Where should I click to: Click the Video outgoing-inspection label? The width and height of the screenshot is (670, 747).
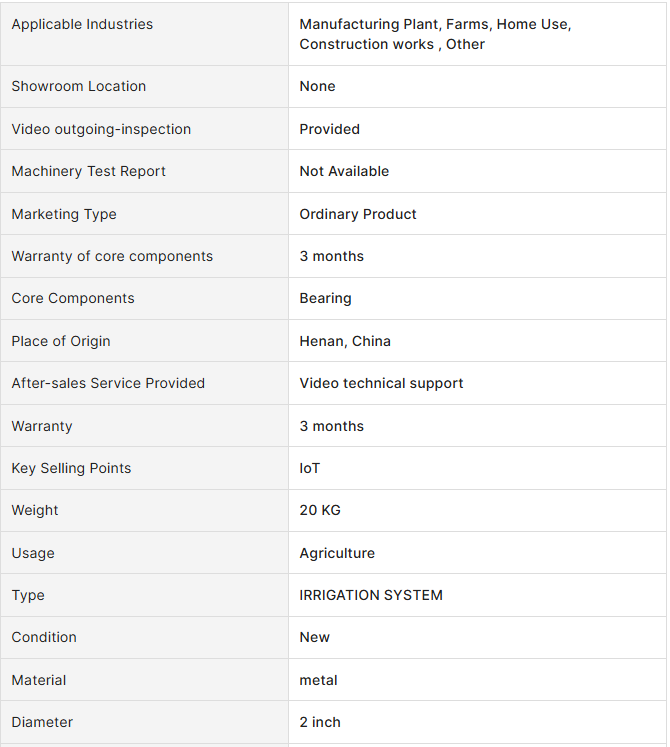pyautogui.click(x=101, y=129)
